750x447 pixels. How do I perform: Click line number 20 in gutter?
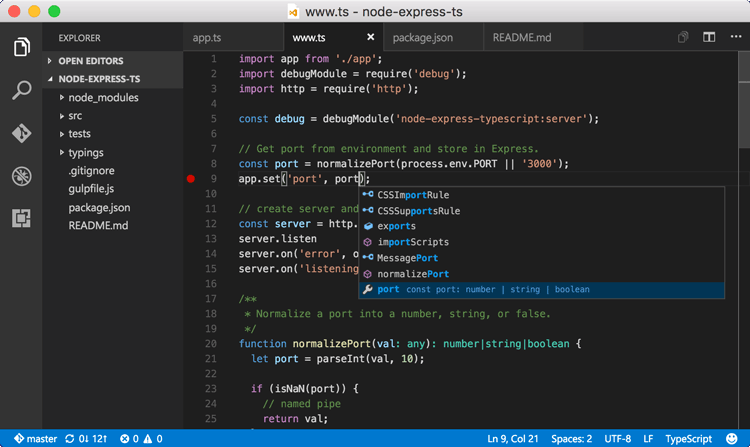(x=211, y=344)
